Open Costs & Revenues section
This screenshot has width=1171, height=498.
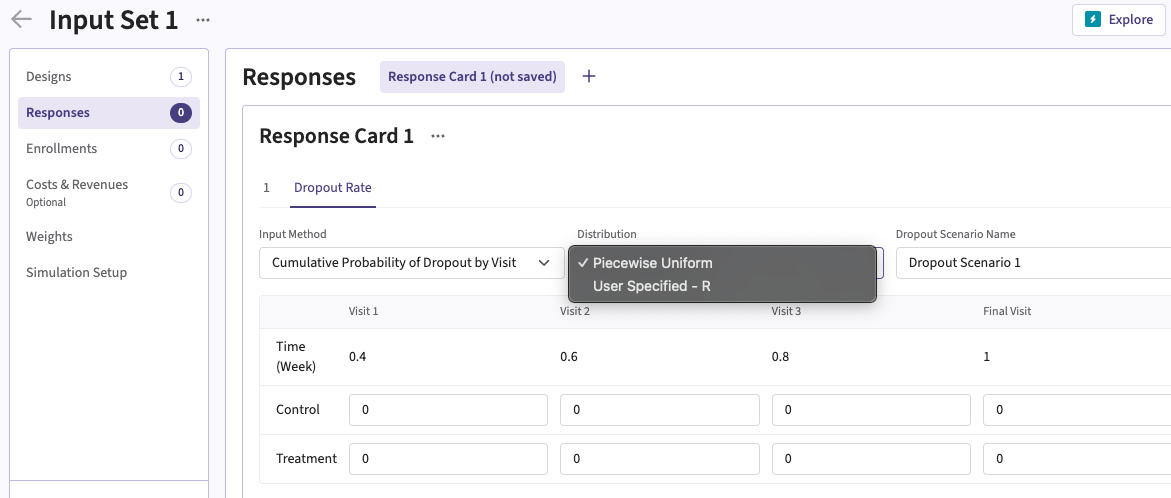coord(77,185)
